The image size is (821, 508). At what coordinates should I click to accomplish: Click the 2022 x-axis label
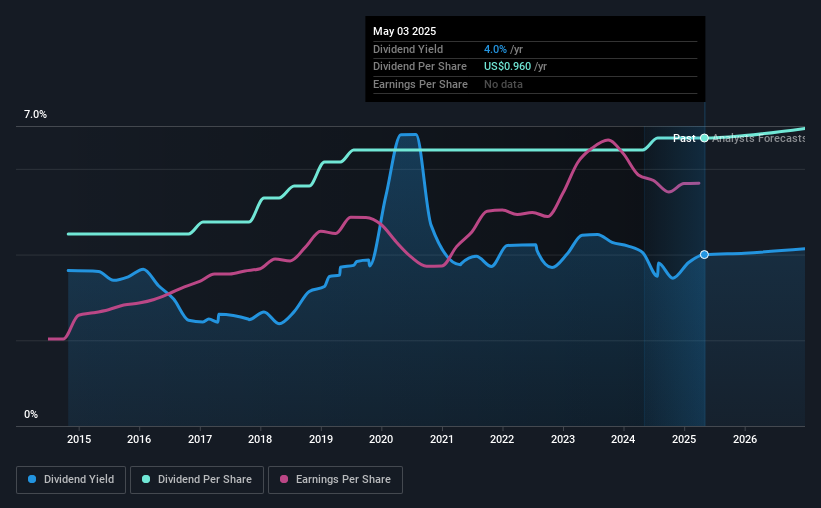click(502, 439)
